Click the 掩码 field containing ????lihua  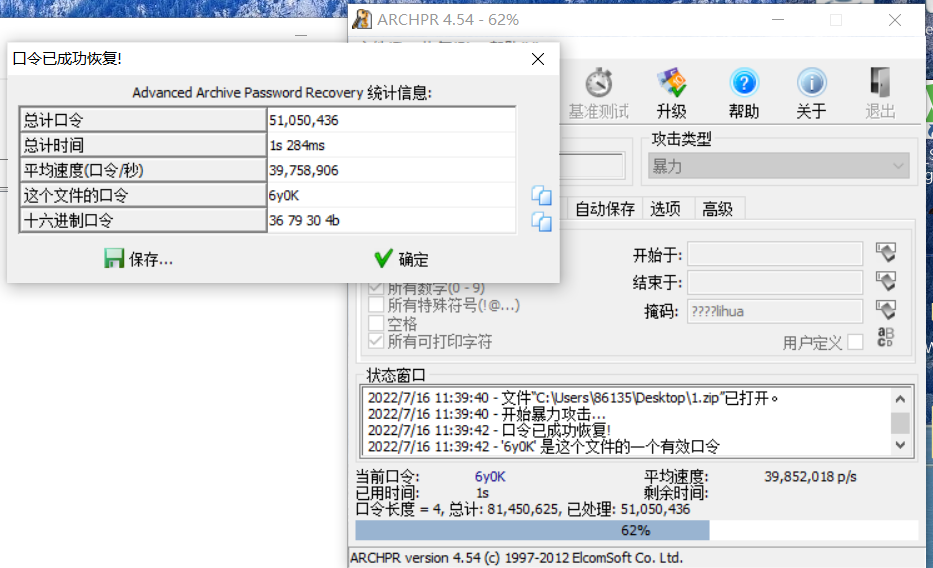775,311
